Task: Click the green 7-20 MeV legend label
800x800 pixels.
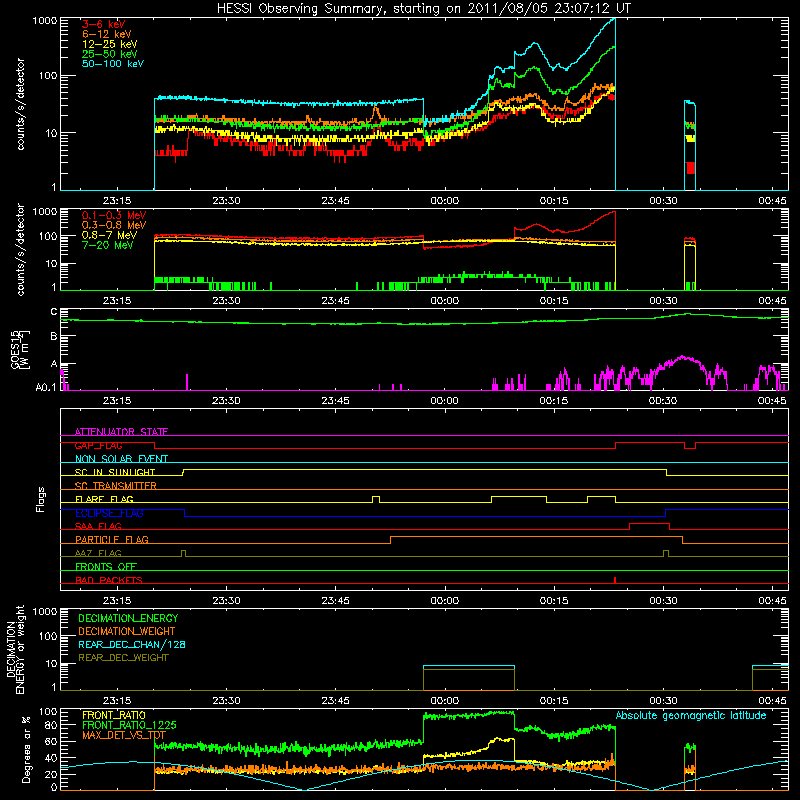Action: [108, 245]
